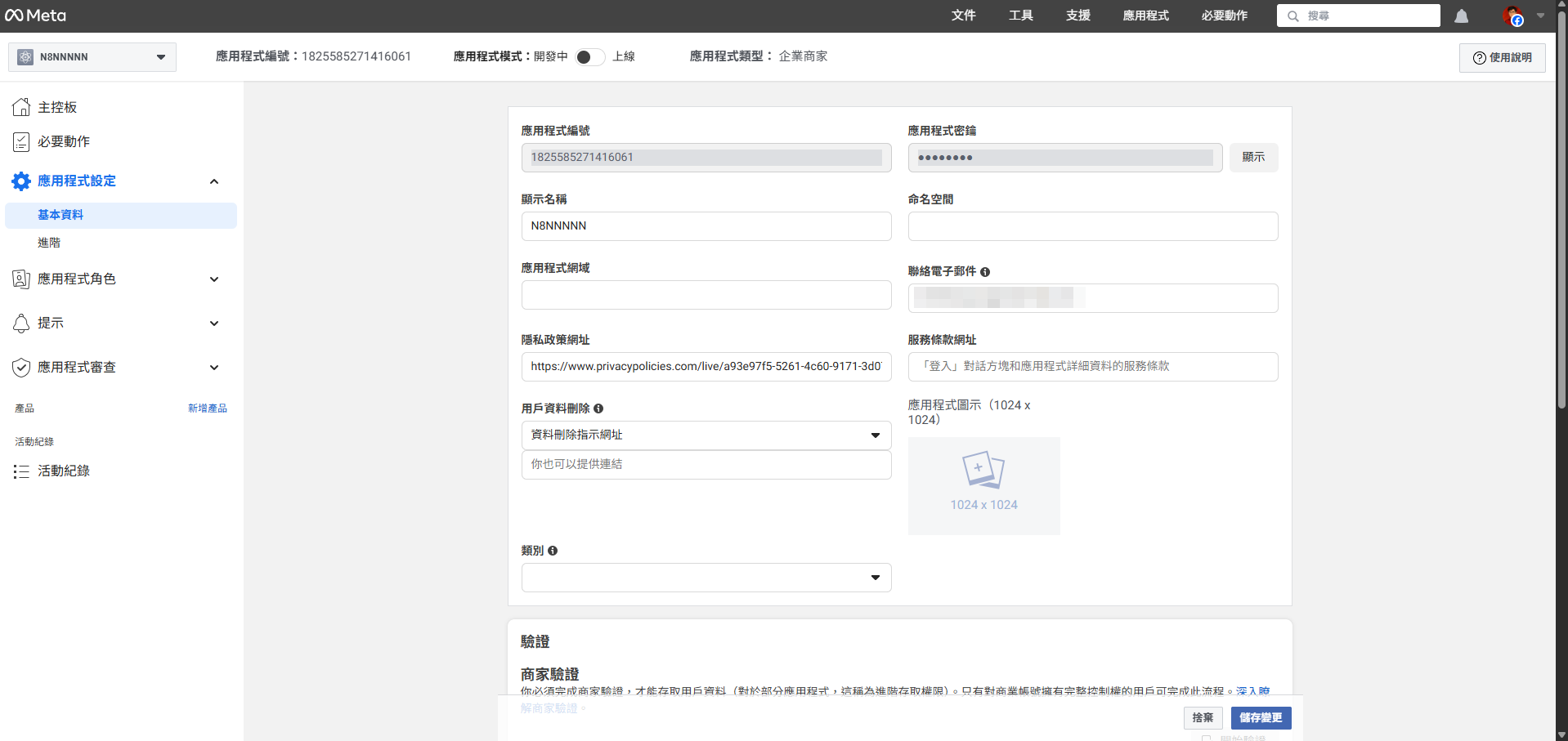Select the 主控板 home icon in sidebar
This screenshot has width=1568, height=741.
[21, 106]
